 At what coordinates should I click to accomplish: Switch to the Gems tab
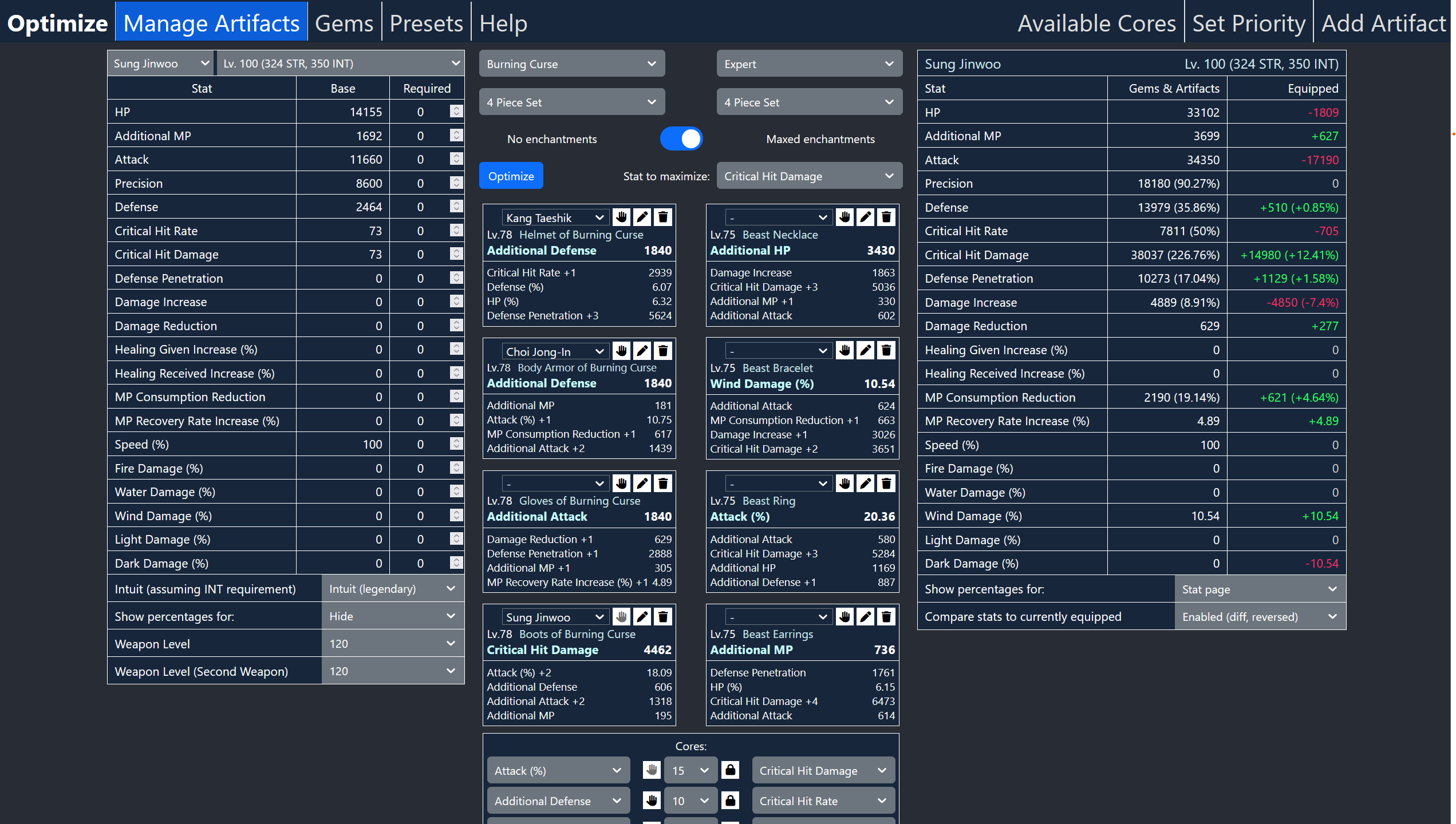pos(344,22)
